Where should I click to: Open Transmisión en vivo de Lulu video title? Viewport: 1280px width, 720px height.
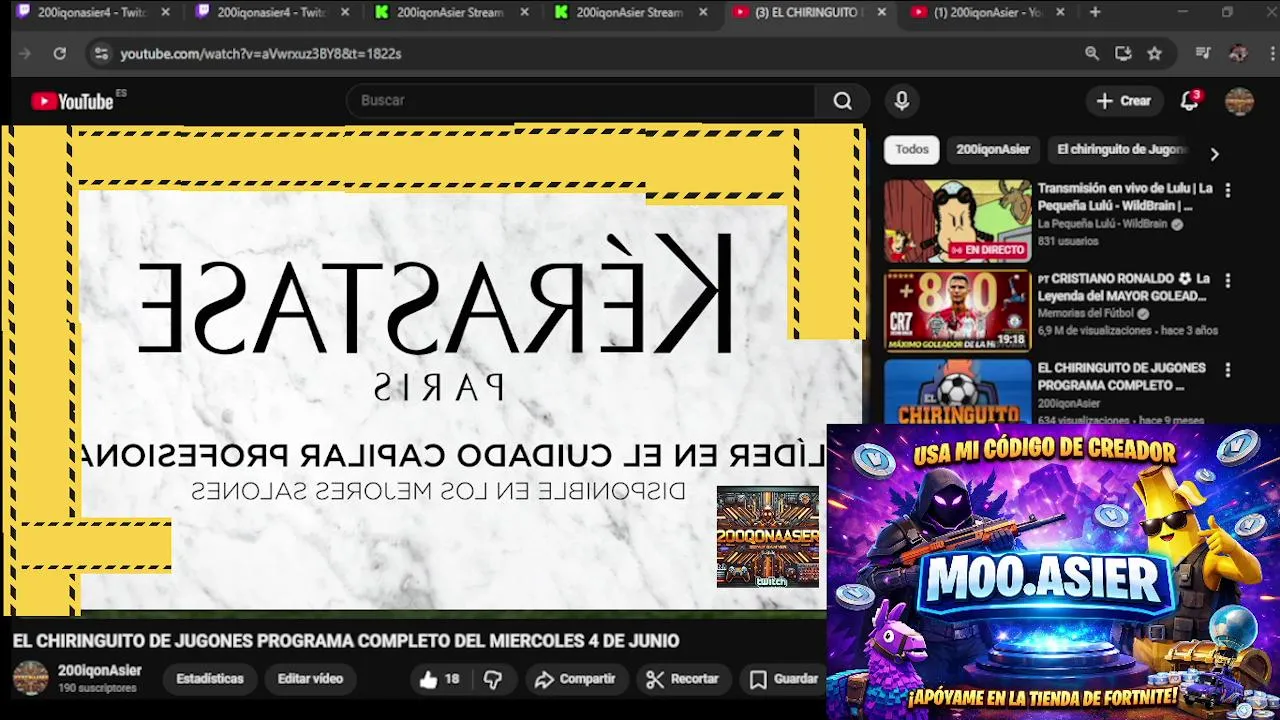point(1125,197)
